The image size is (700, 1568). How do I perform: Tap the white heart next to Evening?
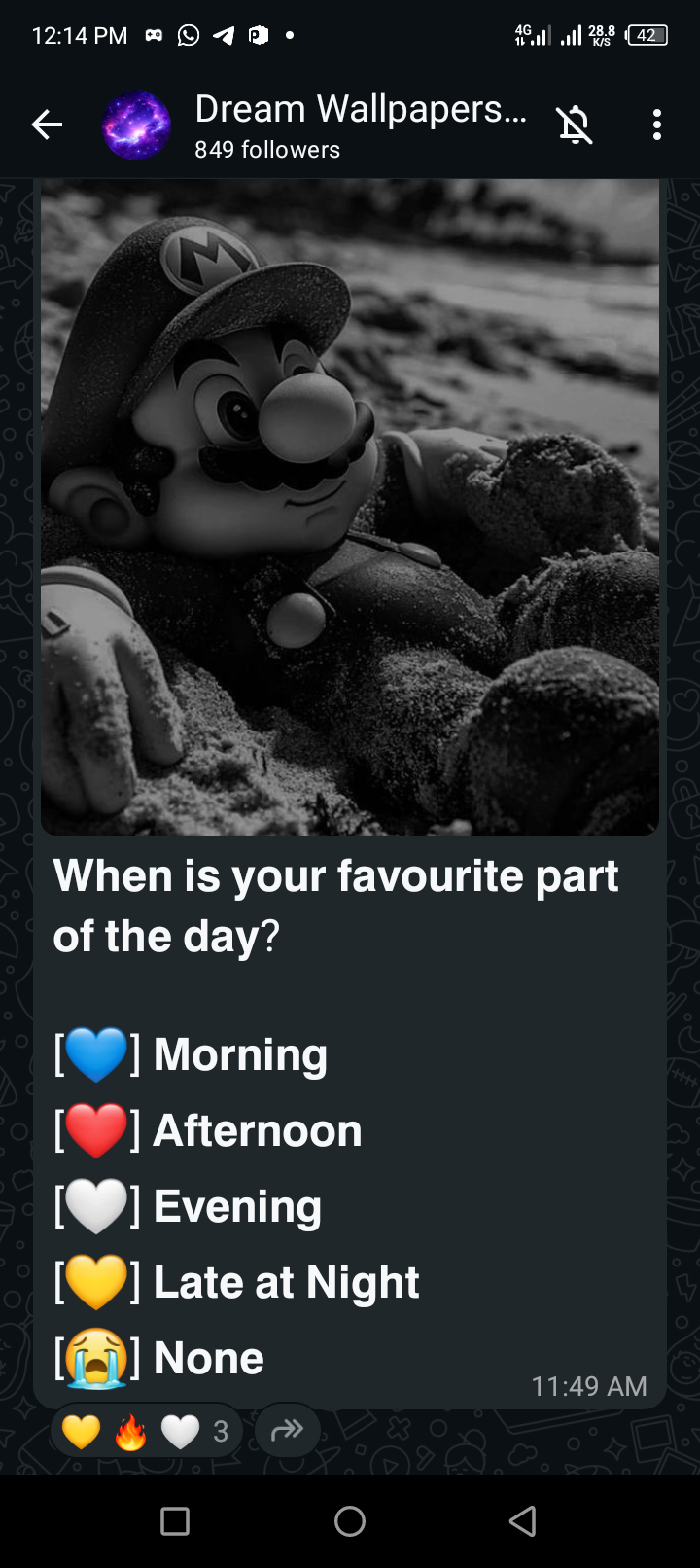pos(97,1207)
